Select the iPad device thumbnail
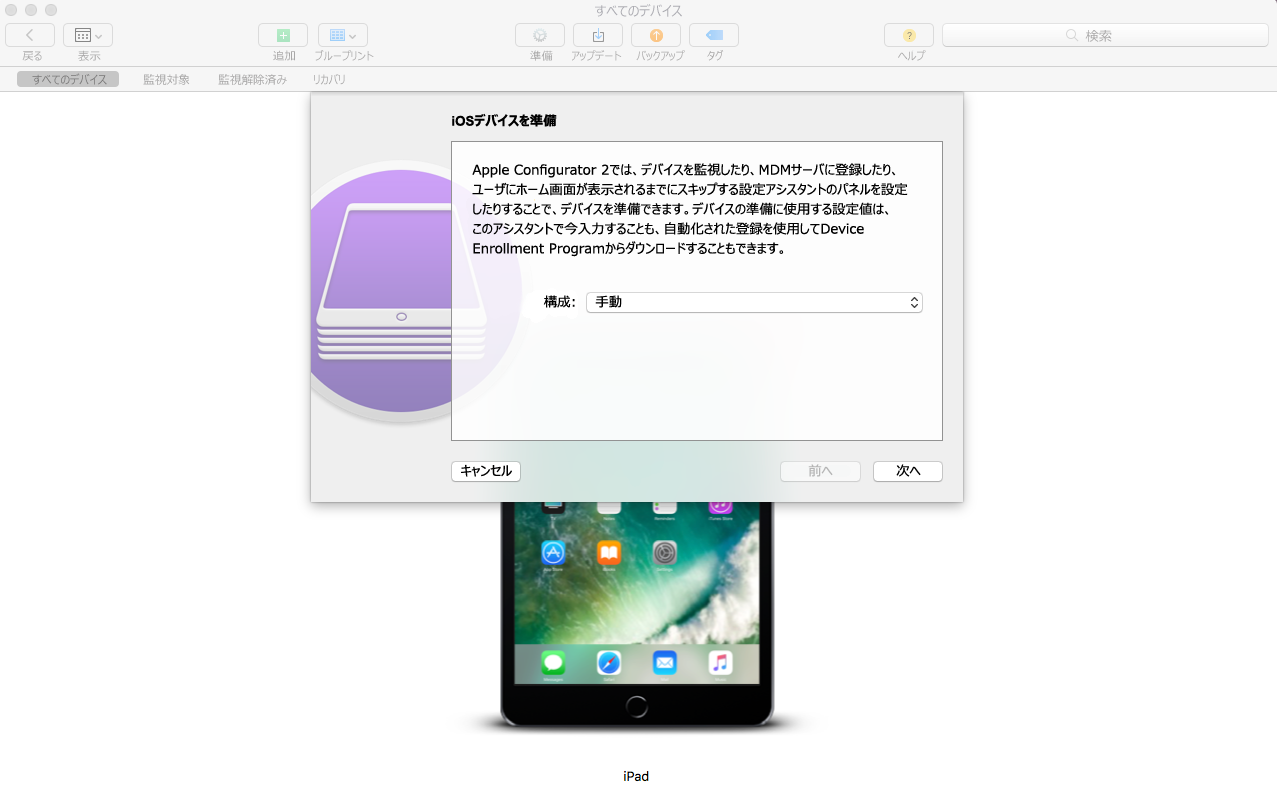 point(637,614)
